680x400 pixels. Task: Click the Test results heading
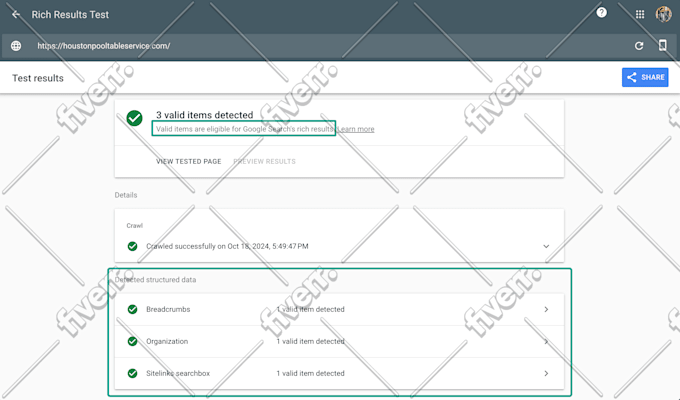(x=38, y=78)
